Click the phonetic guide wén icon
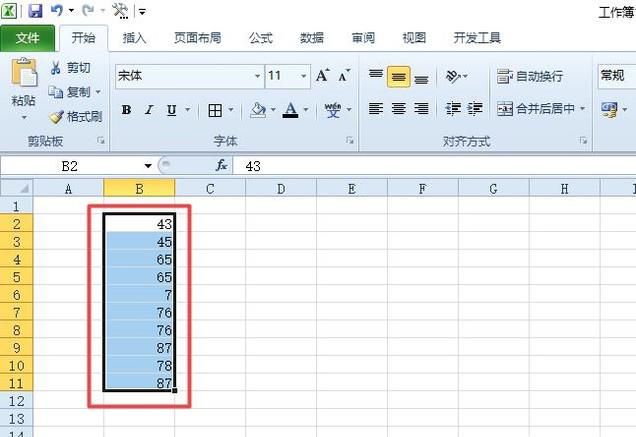Screen dimensions: 636x437 coord(333,110)
